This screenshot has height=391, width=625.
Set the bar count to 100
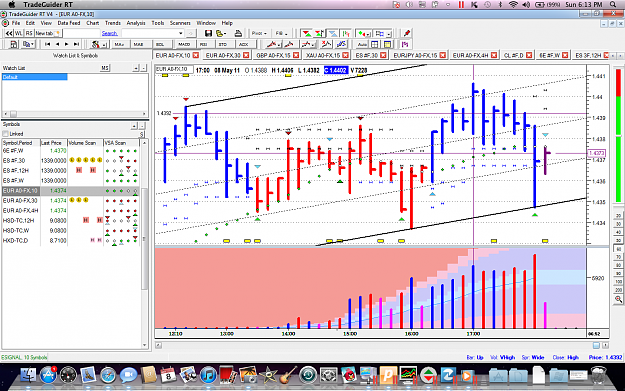click(x=619, y=282)
